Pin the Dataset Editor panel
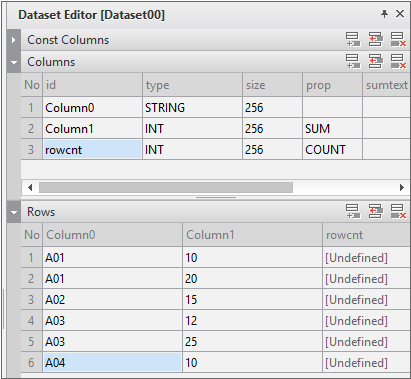The image size is (411, 379). [x=384, y=14]
